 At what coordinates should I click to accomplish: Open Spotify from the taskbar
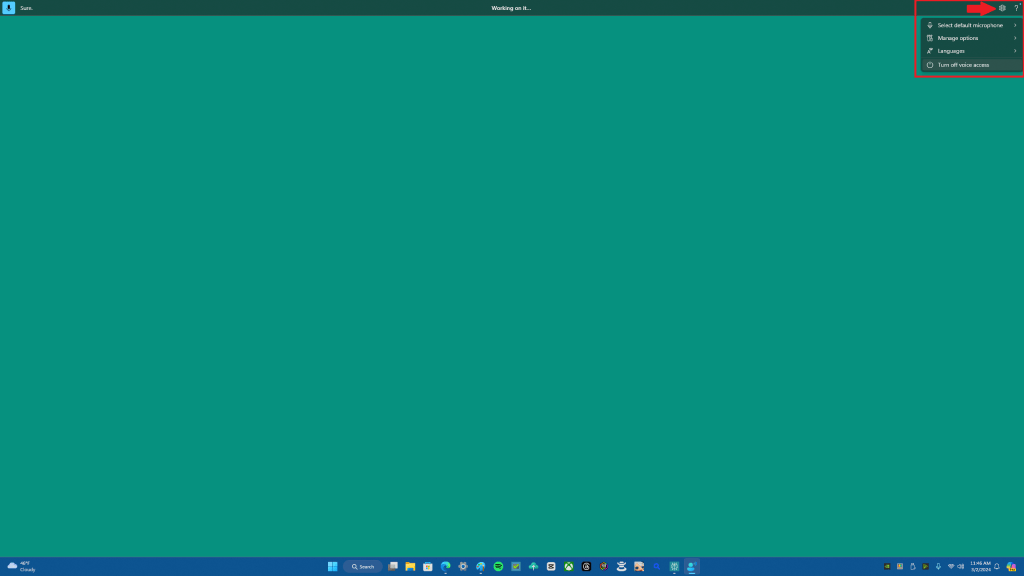pyautogui.click(x=498, y=566)
